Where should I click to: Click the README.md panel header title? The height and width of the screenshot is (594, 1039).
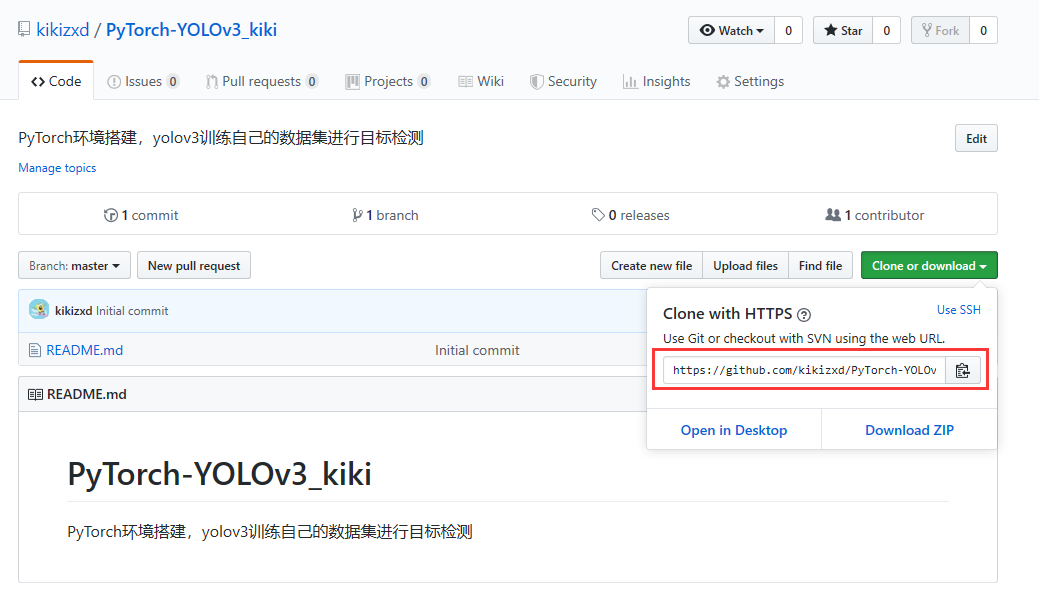(x=87, y=394)
